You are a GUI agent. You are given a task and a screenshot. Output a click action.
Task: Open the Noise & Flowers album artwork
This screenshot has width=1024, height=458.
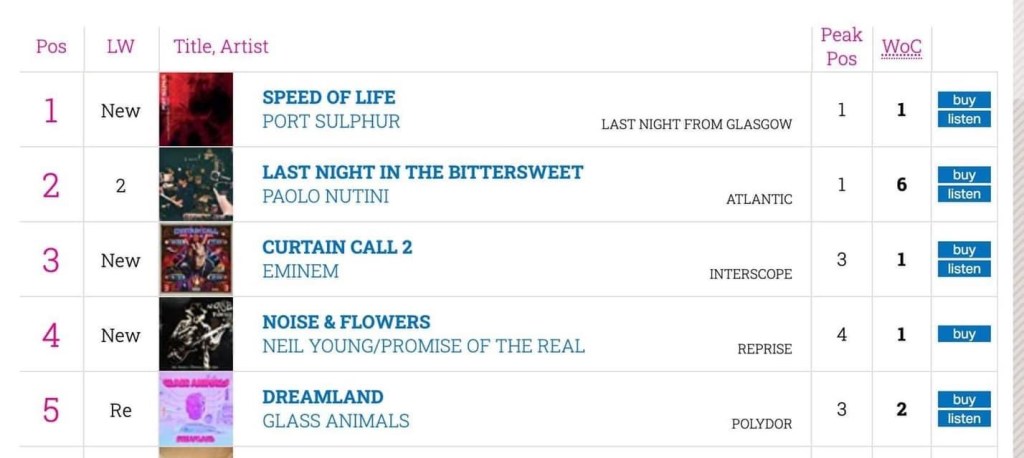(x=196, y=335)
